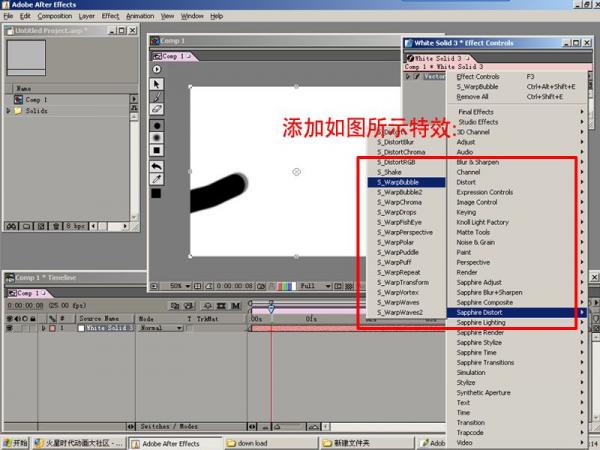
Task: Click current time 0:00:00:08 in viewer
Action: click(234, 286)
